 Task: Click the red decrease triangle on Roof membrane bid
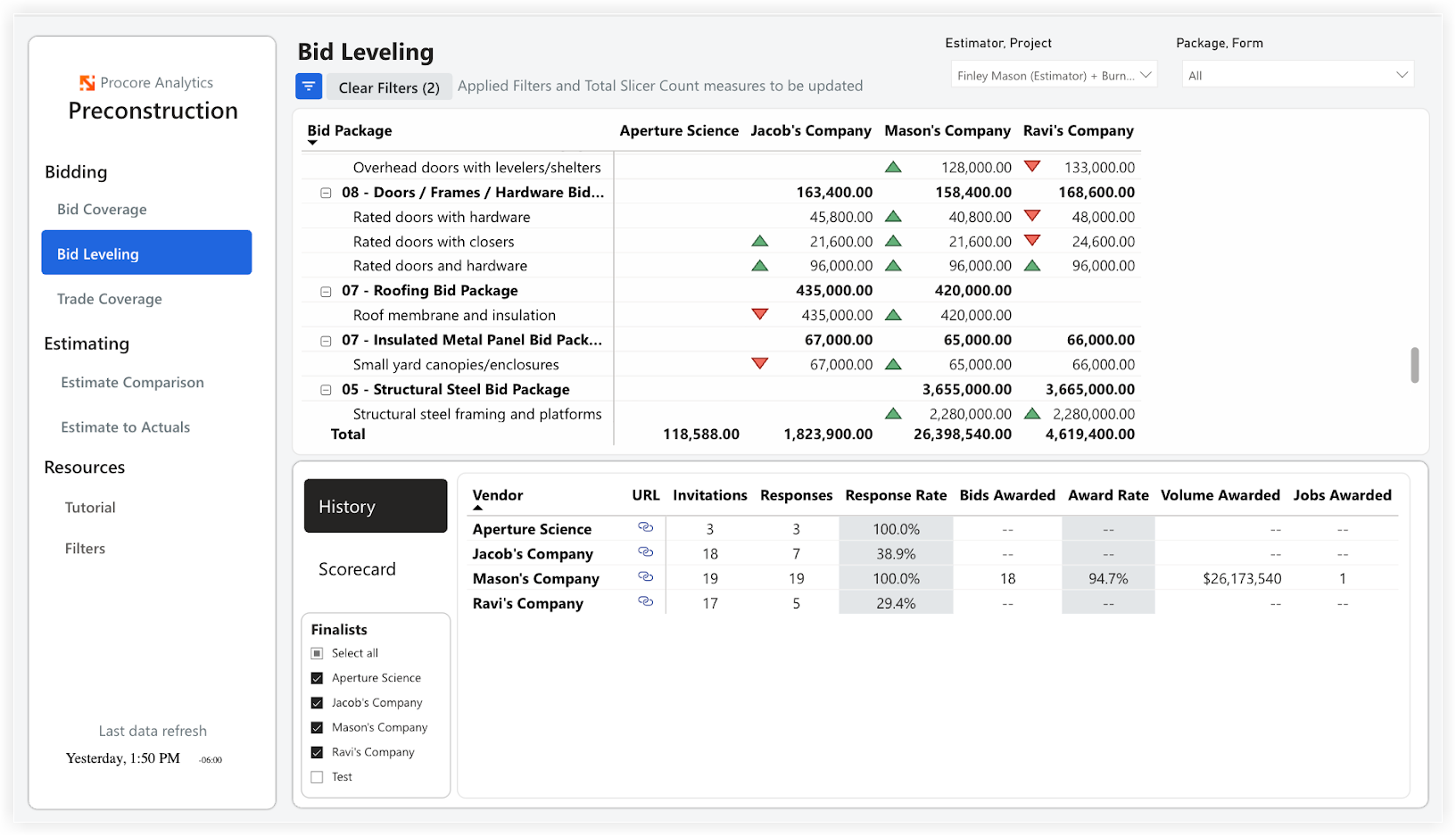point(759,314)
